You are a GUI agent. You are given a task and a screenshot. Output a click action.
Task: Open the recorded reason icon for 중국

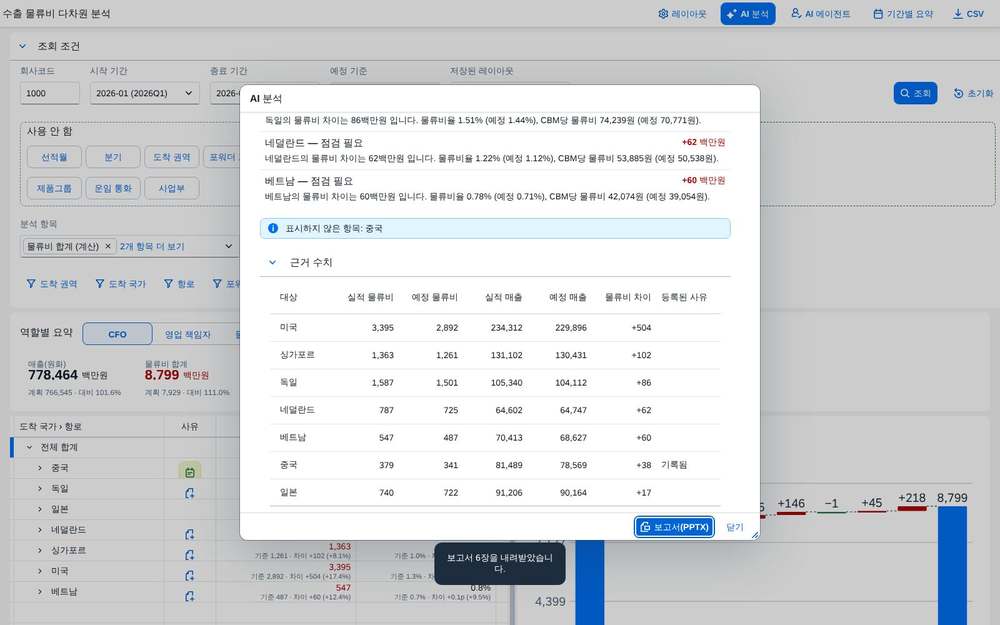pos(189,472)
